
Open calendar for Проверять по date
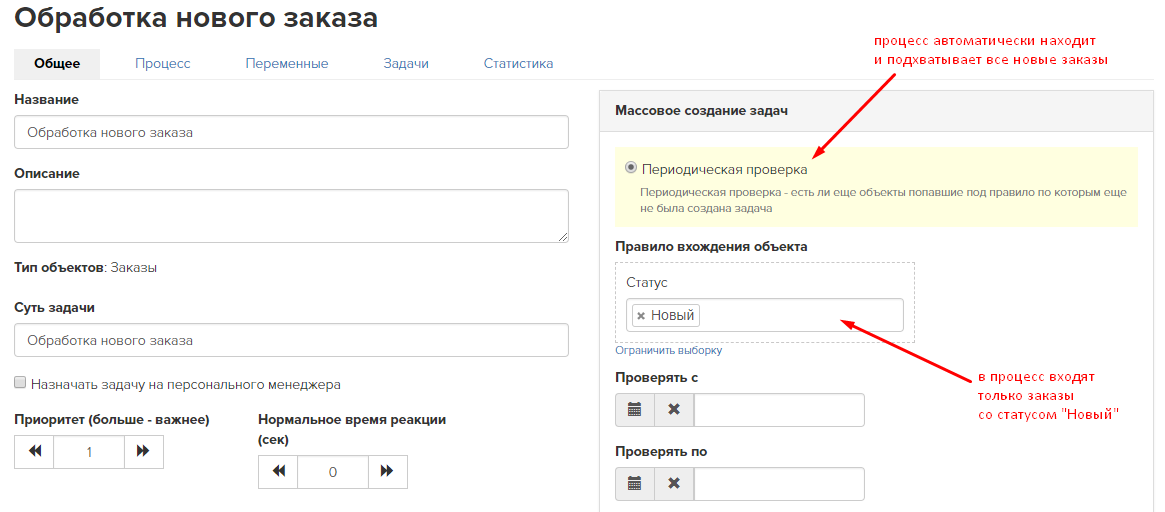635,484
